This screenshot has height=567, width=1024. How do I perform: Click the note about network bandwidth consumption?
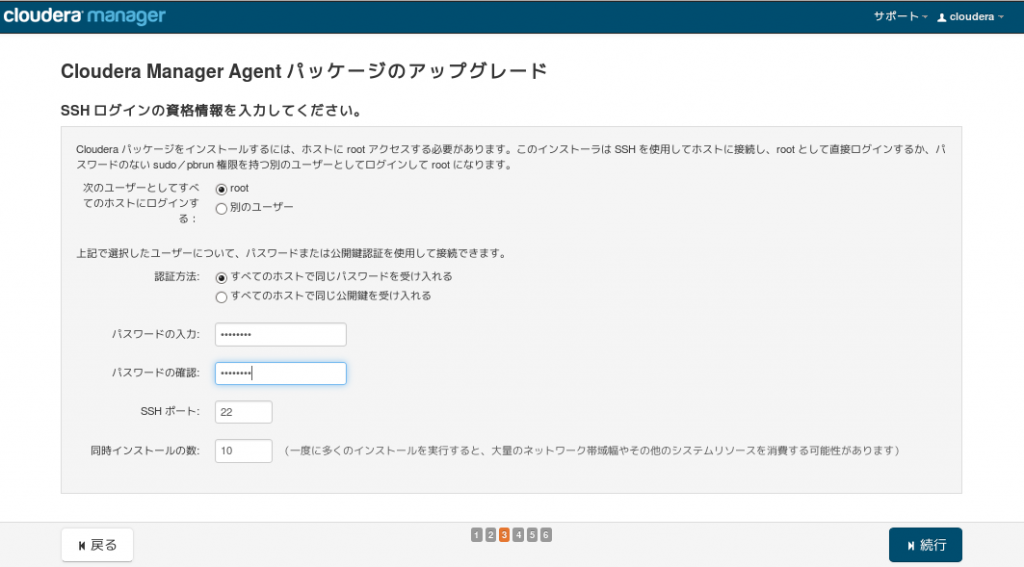[x=592, y=450]
